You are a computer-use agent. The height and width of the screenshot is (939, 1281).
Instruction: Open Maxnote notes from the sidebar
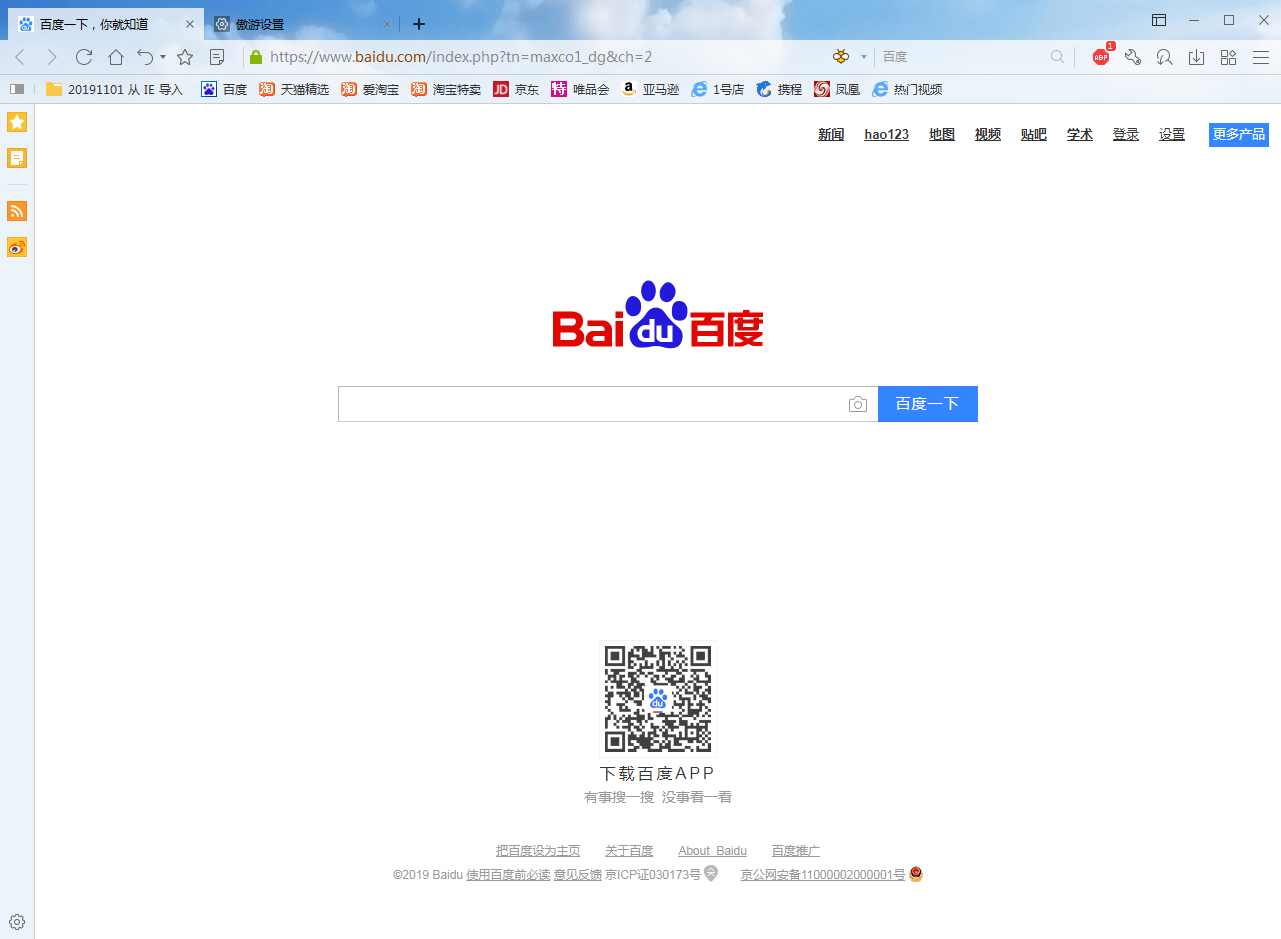pyautogui.click(x=16, y=158)
